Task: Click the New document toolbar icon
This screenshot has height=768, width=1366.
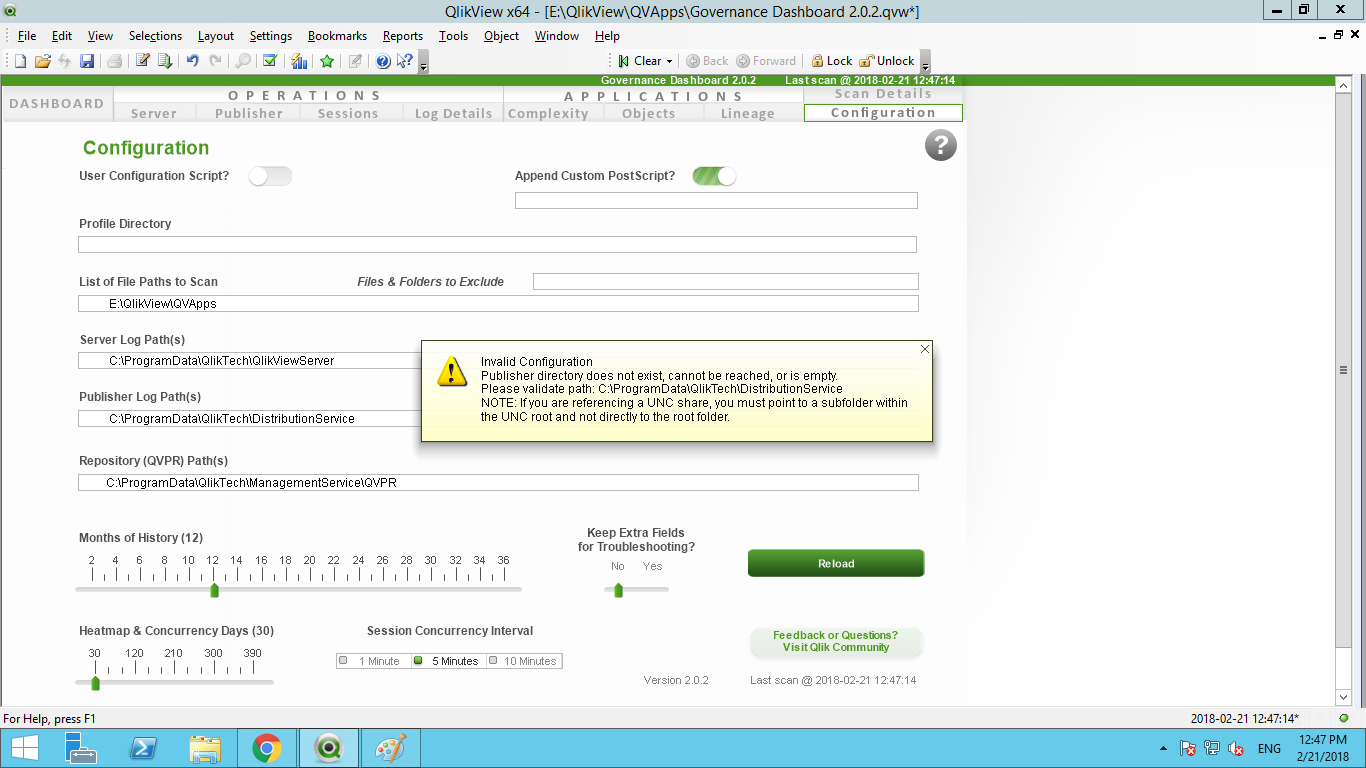Action: point(20,61)
